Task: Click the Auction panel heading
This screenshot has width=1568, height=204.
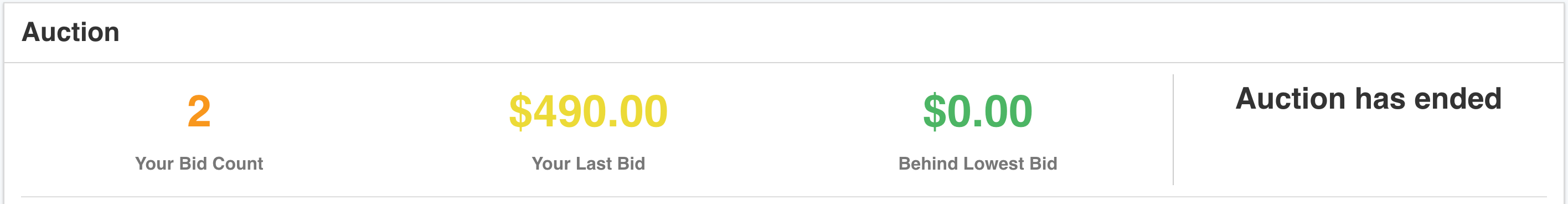Action: coord(71,32)
